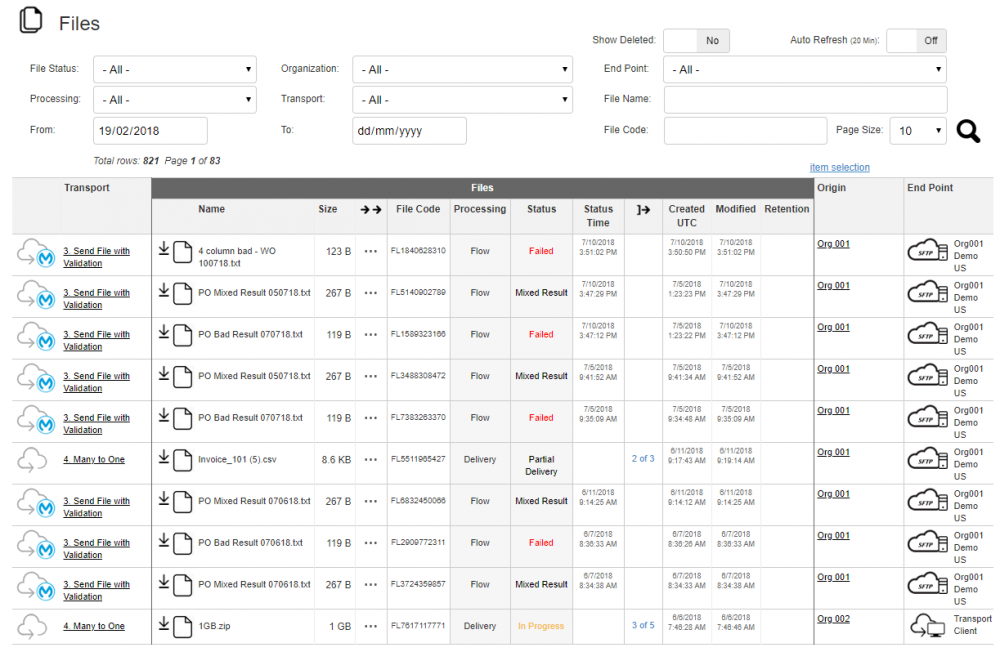Open the File Status dropdown
The image size is (1000, 652).
pos(175,70)
